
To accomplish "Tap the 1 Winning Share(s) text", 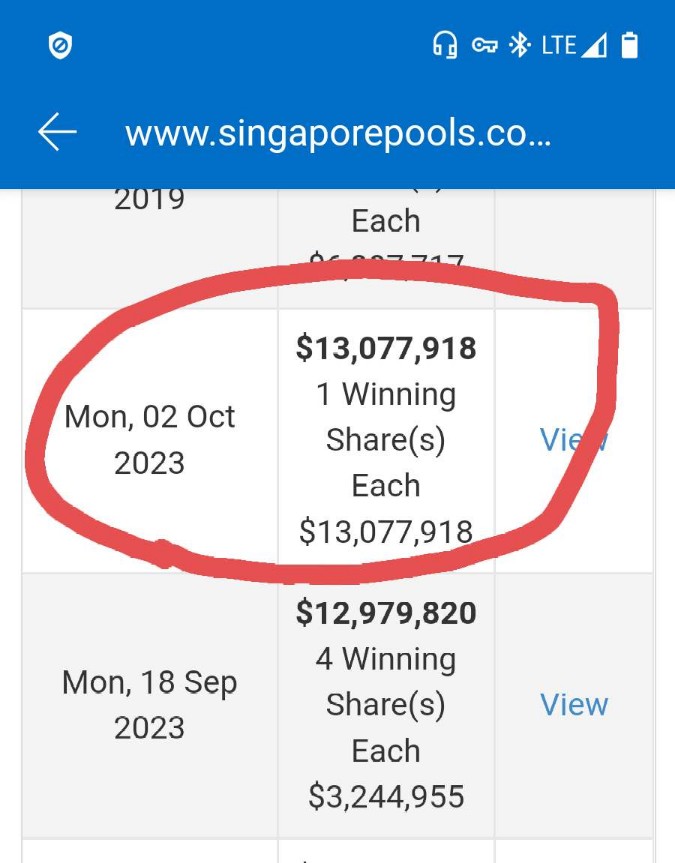I will (386, 418).
